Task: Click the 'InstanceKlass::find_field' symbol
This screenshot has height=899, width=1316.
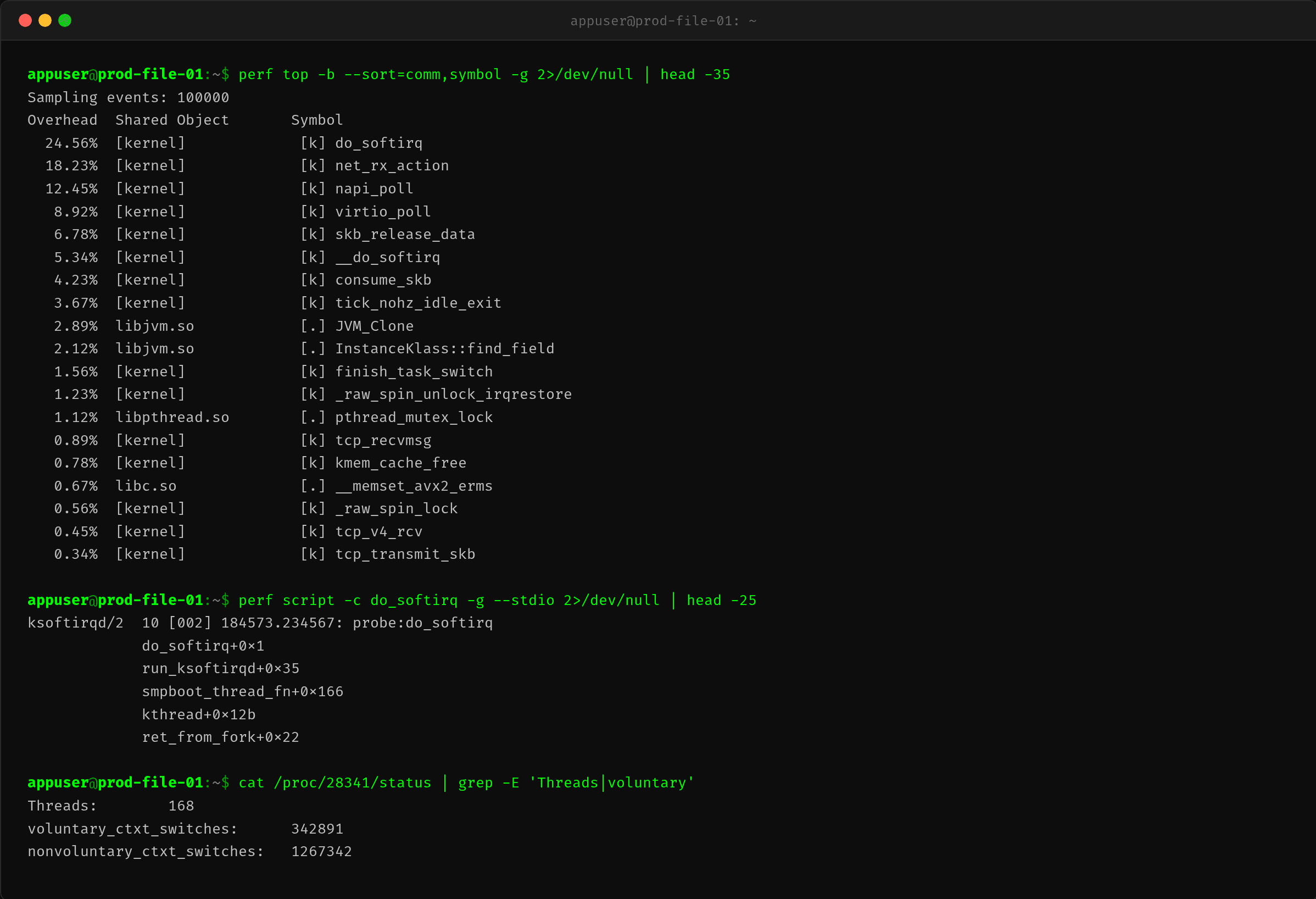Action: 444,348
